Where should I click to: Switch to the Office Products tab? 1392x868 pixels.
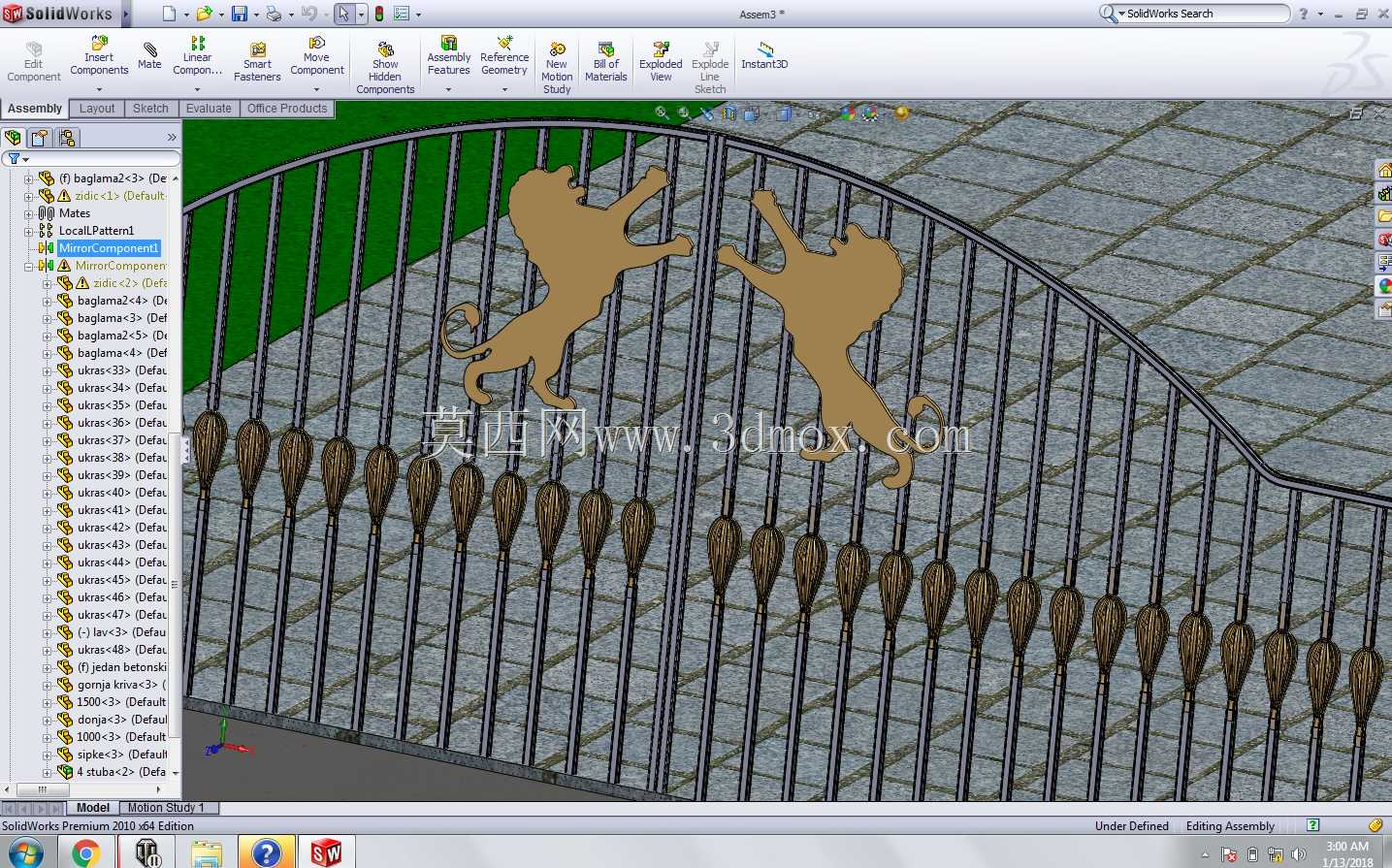(x=288, y=109)
